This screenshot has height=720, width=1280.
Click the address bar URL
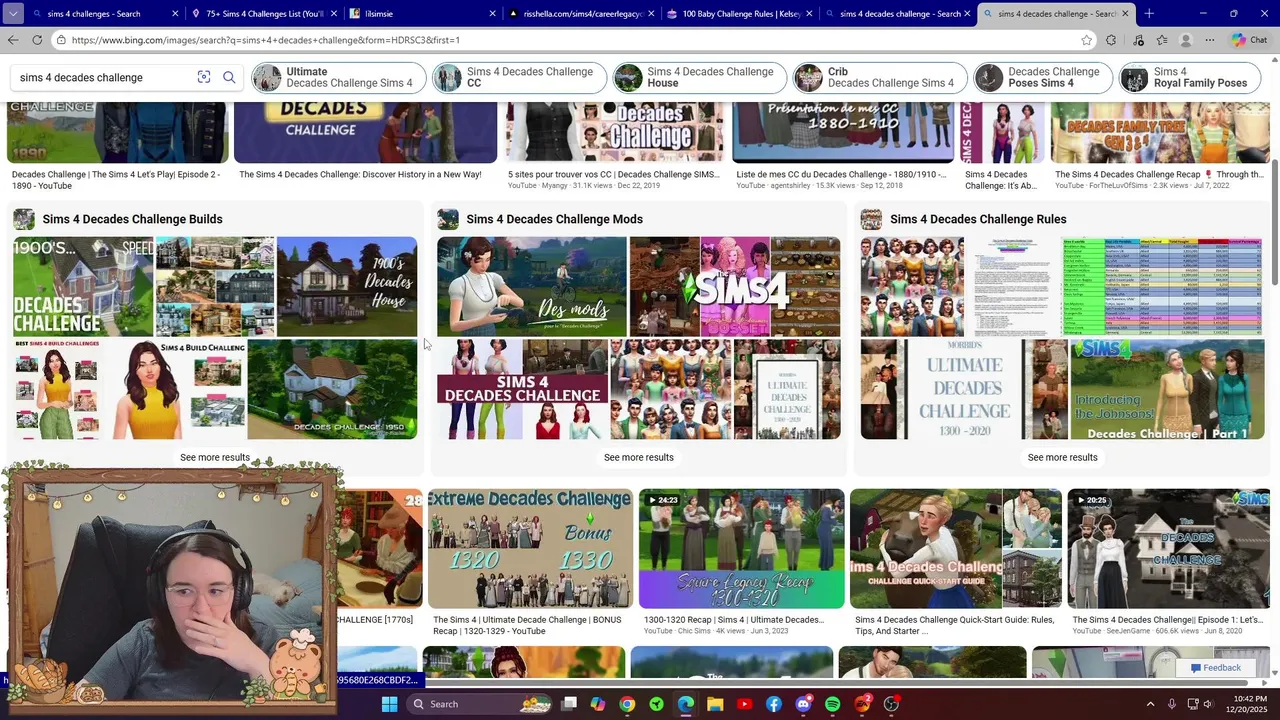coord(265,40)
